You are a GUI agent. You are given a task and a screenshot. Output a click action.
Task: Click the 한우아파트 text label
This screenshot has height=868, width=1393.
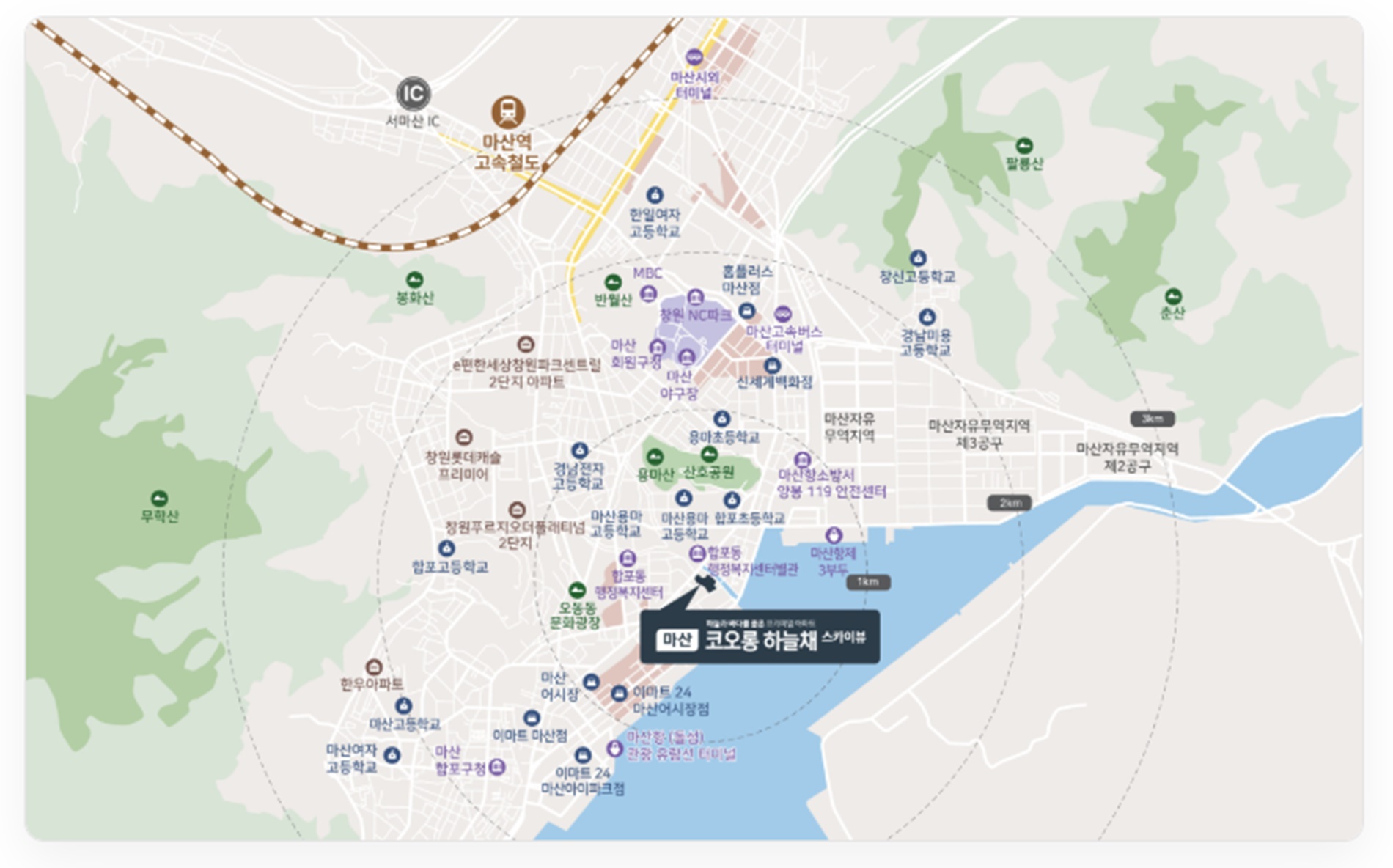tap(372, 684)
